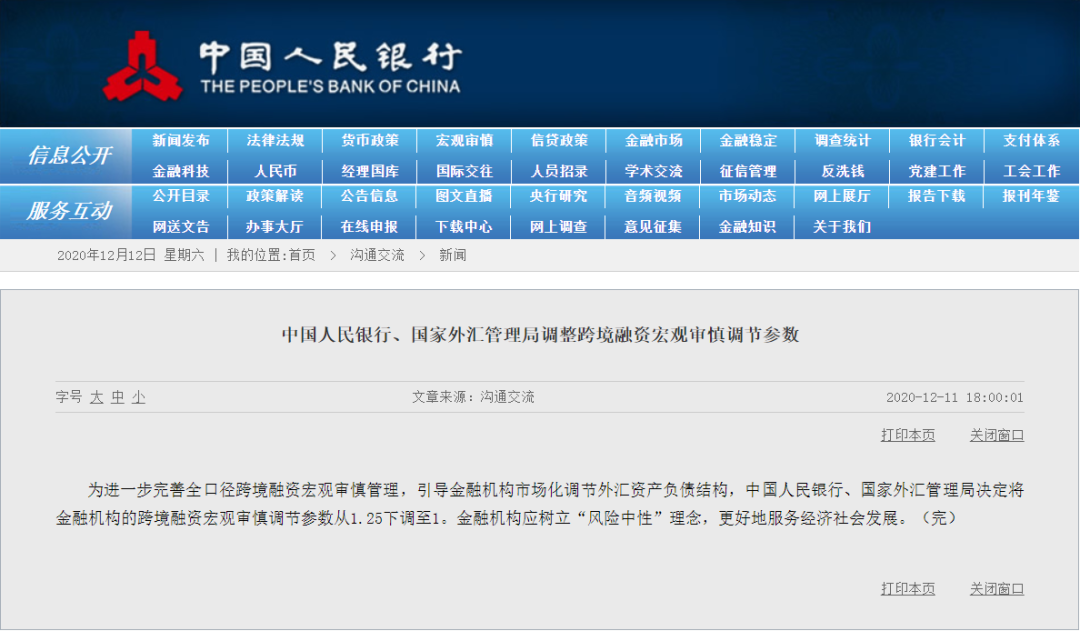1080x631 pixels.
Task: Open the 货币政策 (Monetary Policy) section
Action: click(368, 140)
